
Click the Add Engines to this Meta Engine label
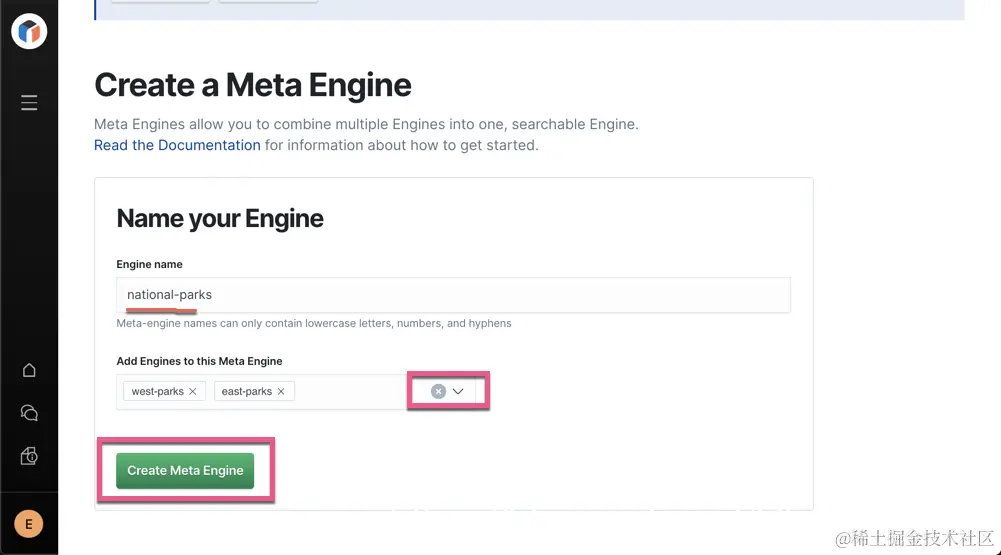click(x=199, y=361)
